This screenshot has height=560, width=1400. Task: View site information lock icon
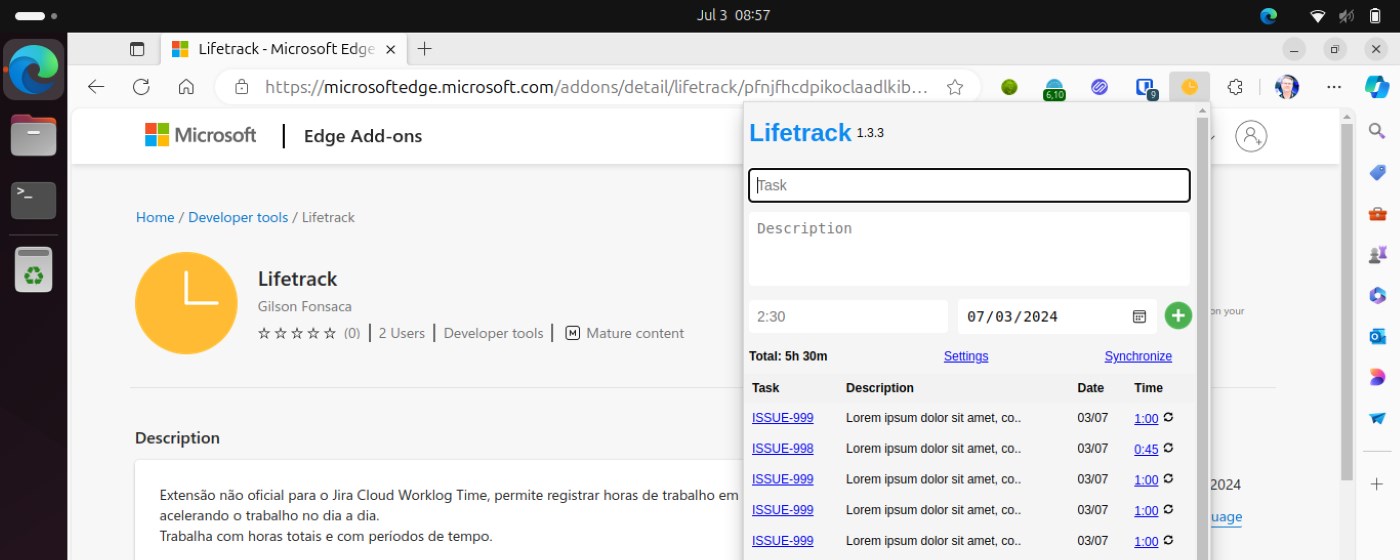[241, 87]
